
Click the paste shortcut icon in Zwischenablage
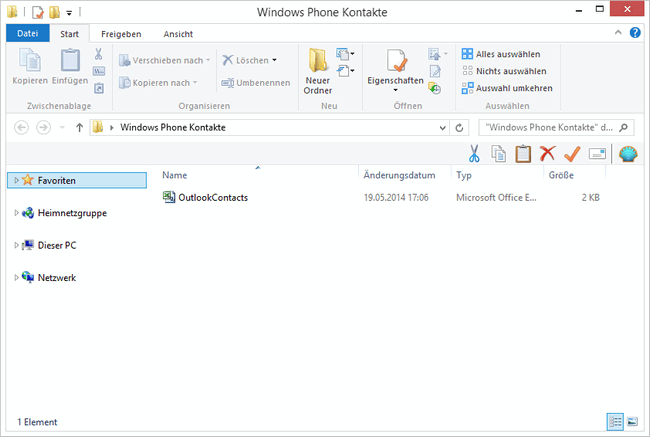(x=99, y=88)
